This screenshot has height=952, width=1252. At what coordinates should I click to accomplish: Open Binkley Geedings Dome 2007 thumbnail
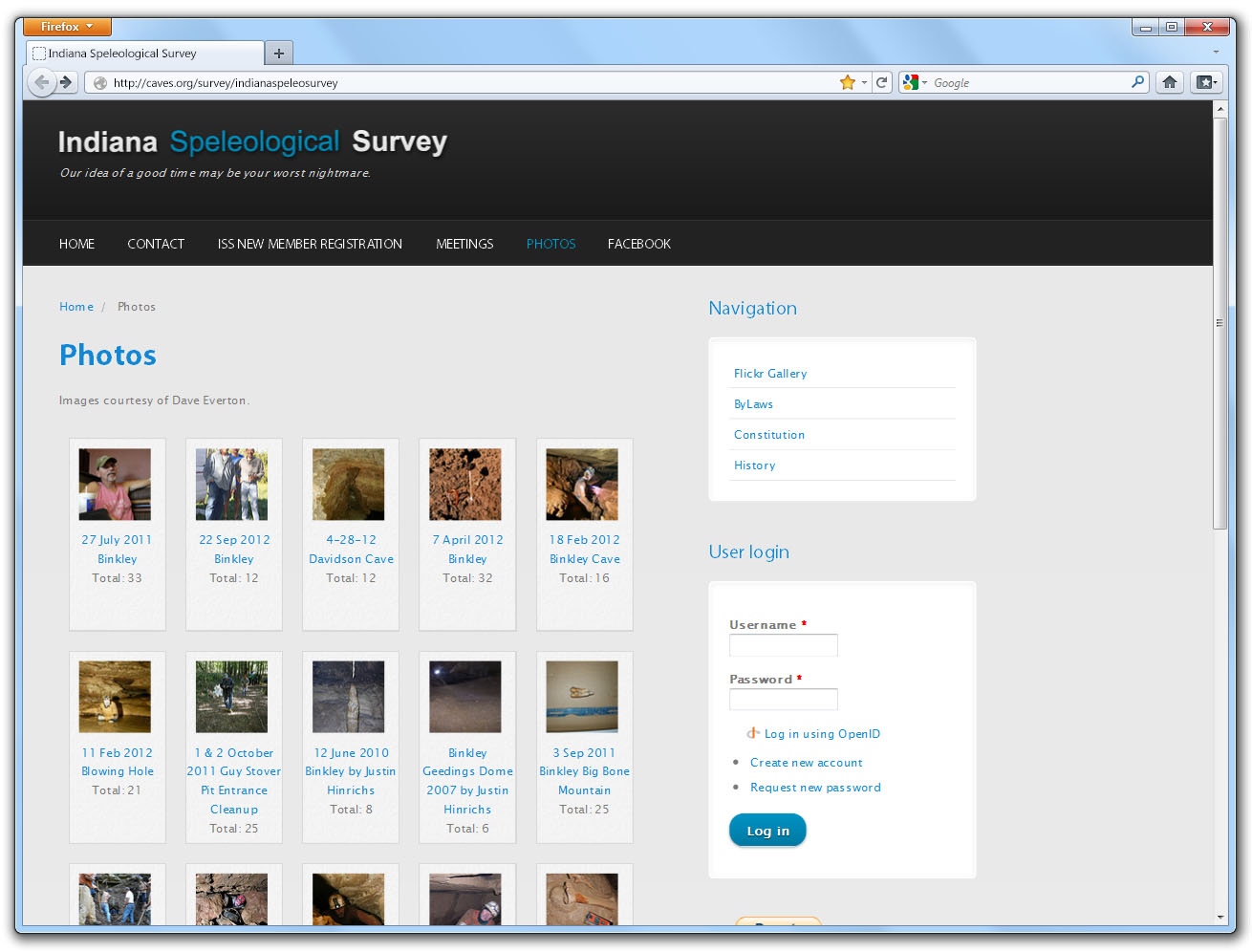point(464,697)
